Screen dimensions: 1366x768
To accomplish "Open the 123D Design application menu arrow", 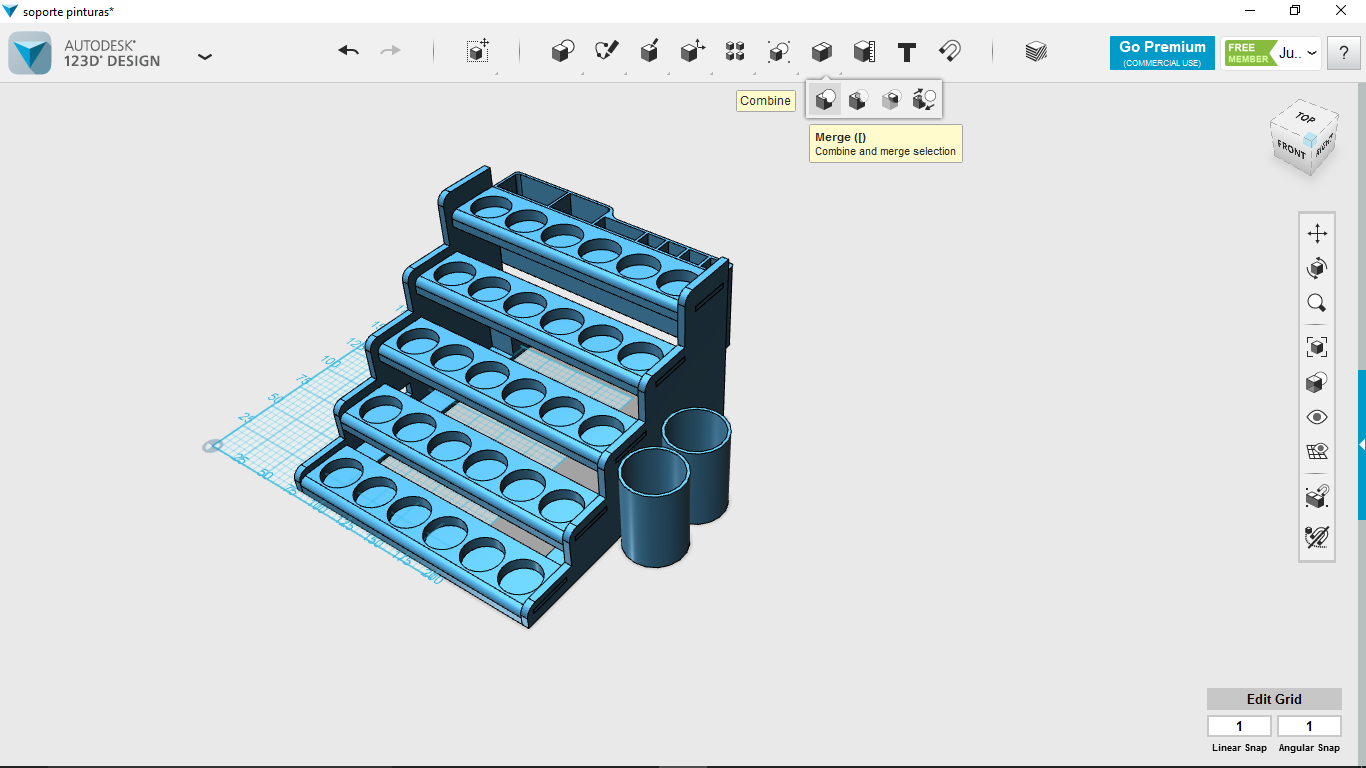I will (205, 56).
